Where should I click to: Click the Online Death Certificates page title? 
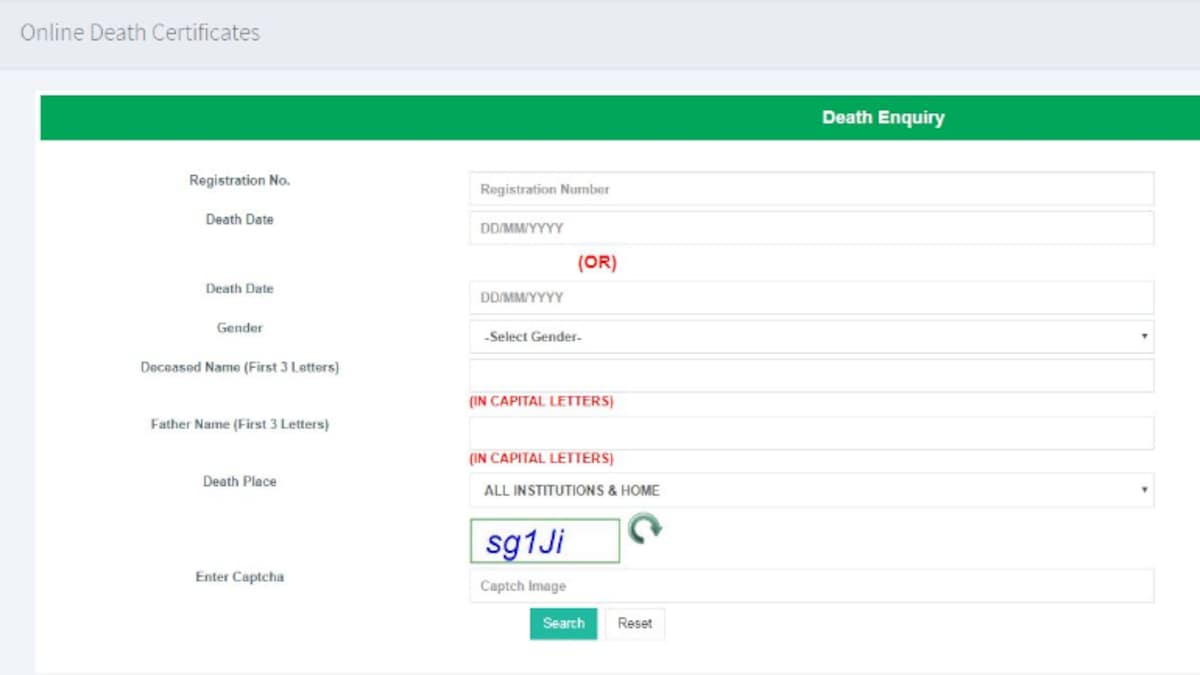click(x=140, y=33)
